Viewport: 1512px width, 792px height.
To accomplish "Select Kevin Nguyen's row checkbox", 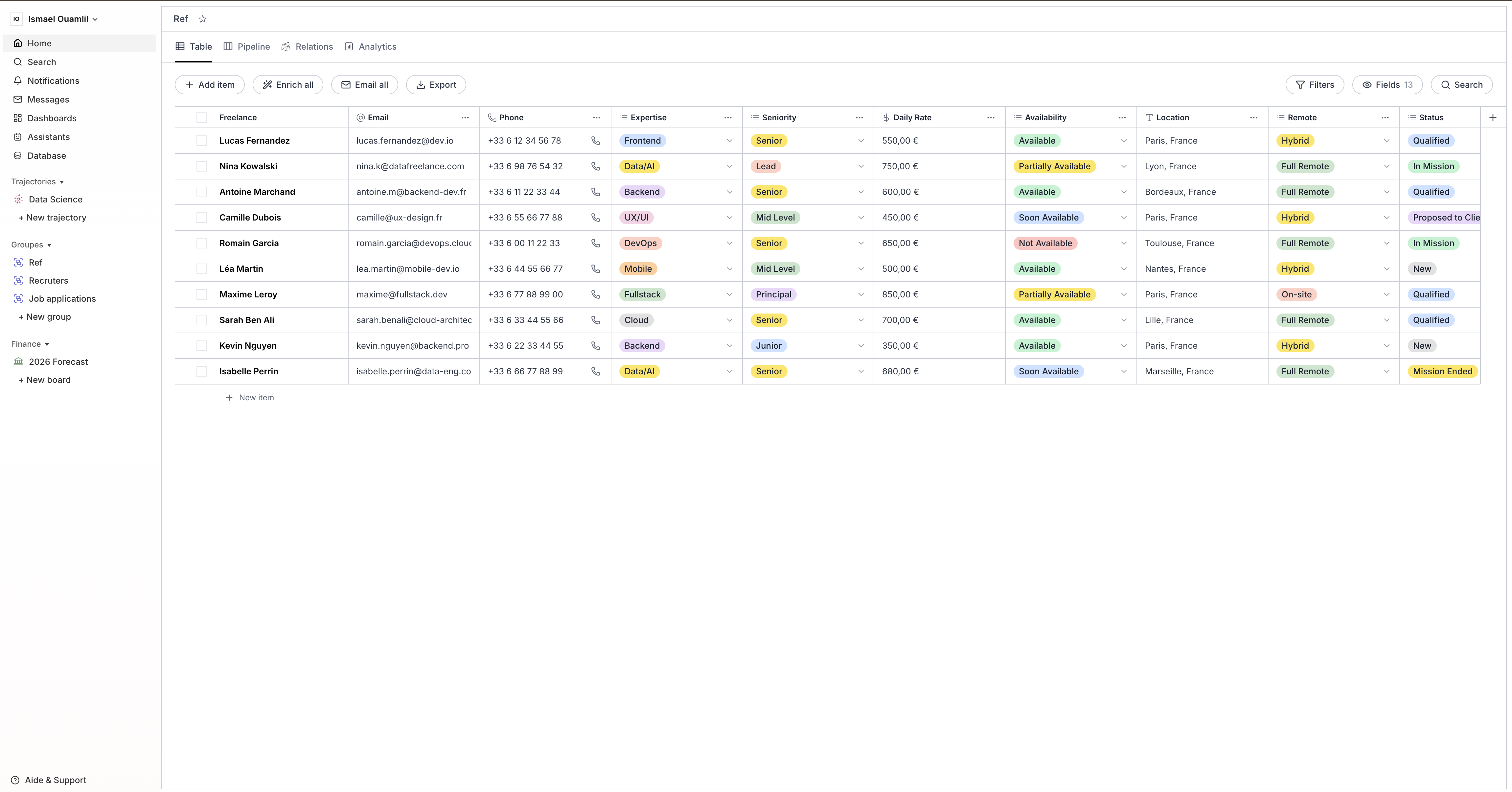I will [202, 345].
